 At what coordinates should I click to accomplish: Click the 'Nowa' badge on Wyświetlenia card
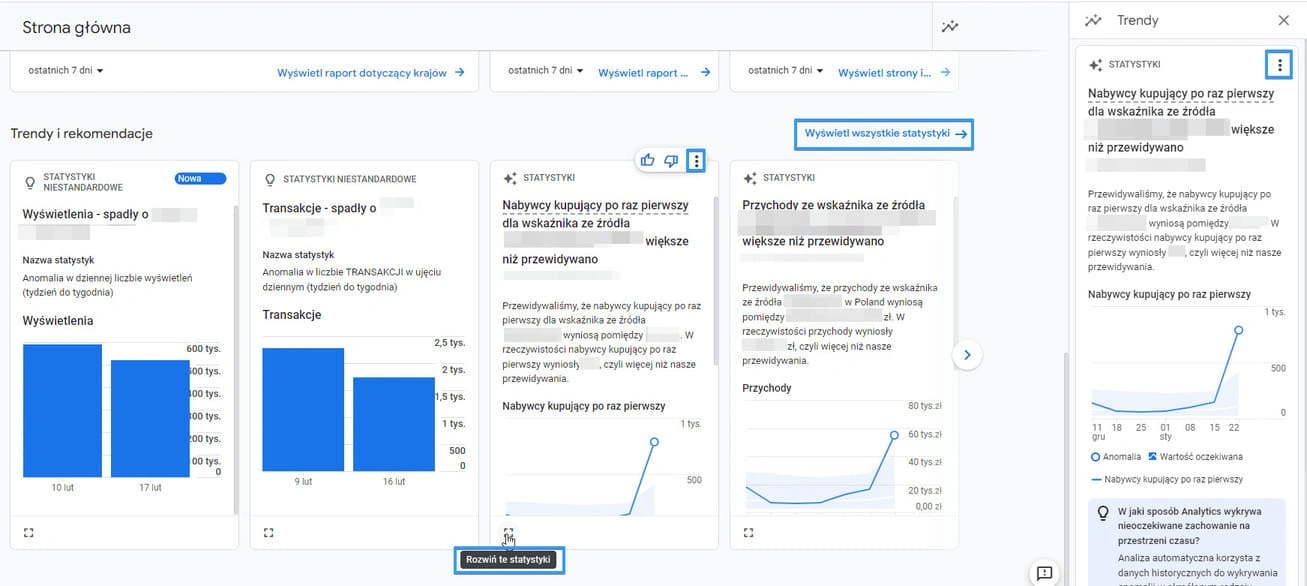pos(201,179)
